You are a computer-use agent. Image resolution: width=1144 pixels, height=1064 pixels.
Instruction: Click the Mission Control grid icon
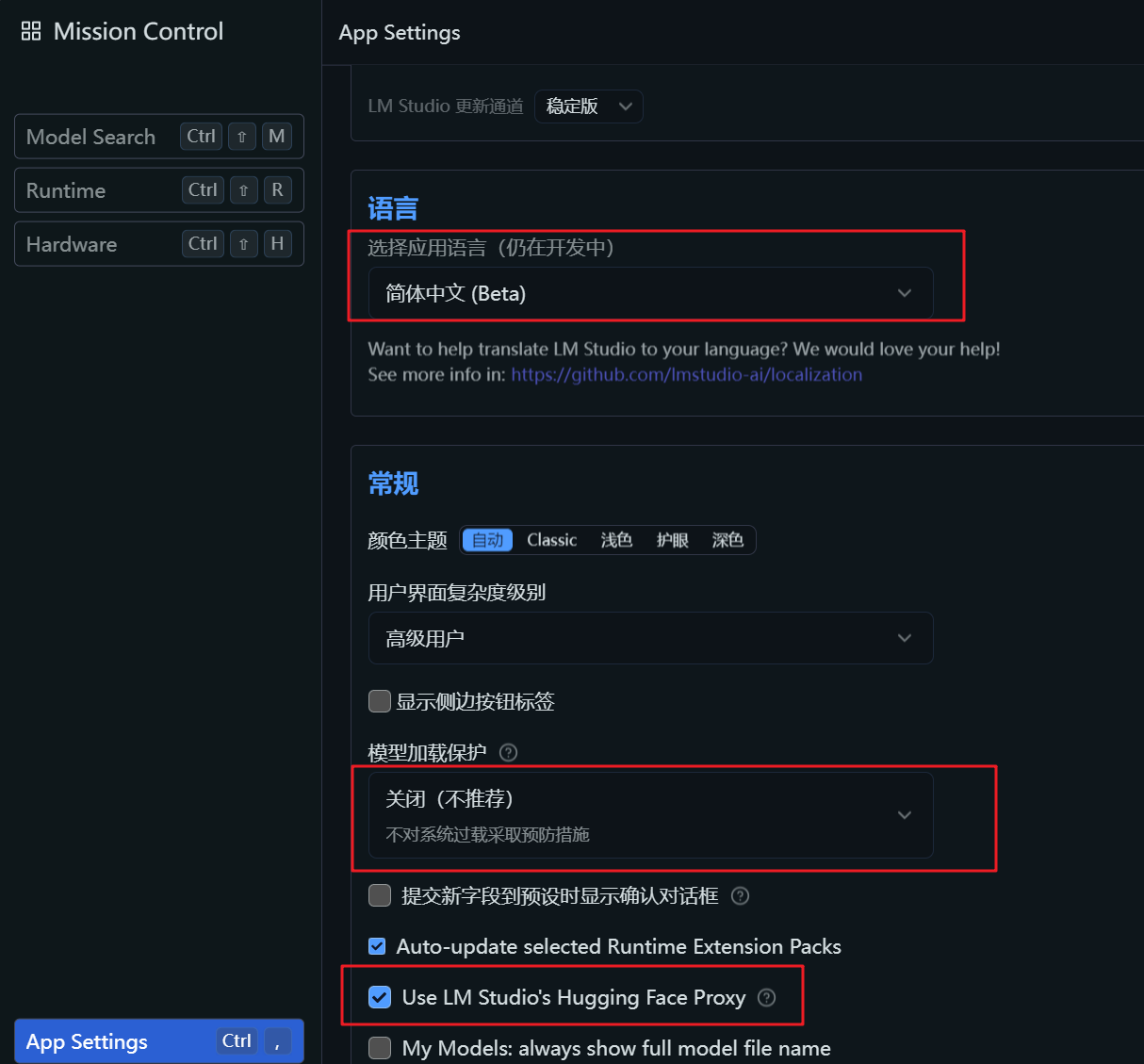pyautogui.click(x=31, y=31)
